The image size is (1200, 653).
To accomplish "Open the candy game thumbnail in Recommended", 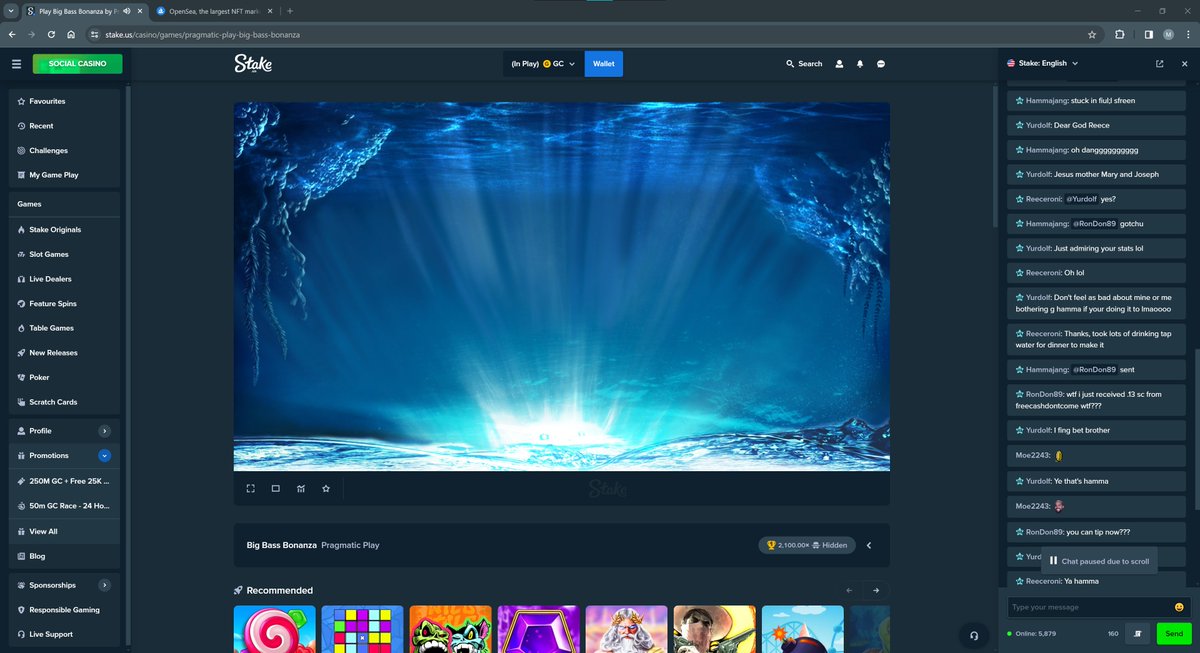I will 274,629.
